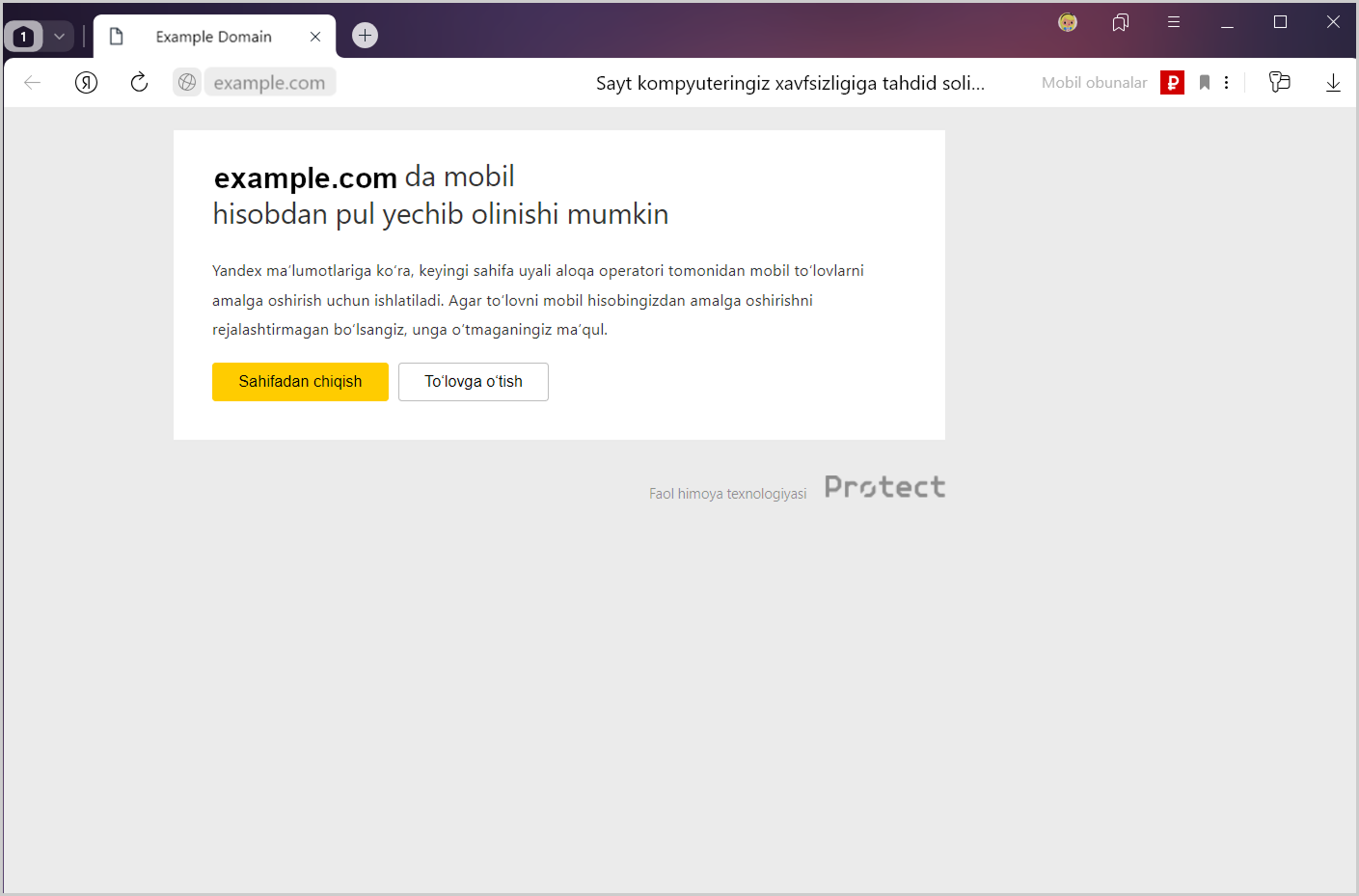Go back with the back arrow
Screen dimensions: 1359x896
[x=32, y=83]
